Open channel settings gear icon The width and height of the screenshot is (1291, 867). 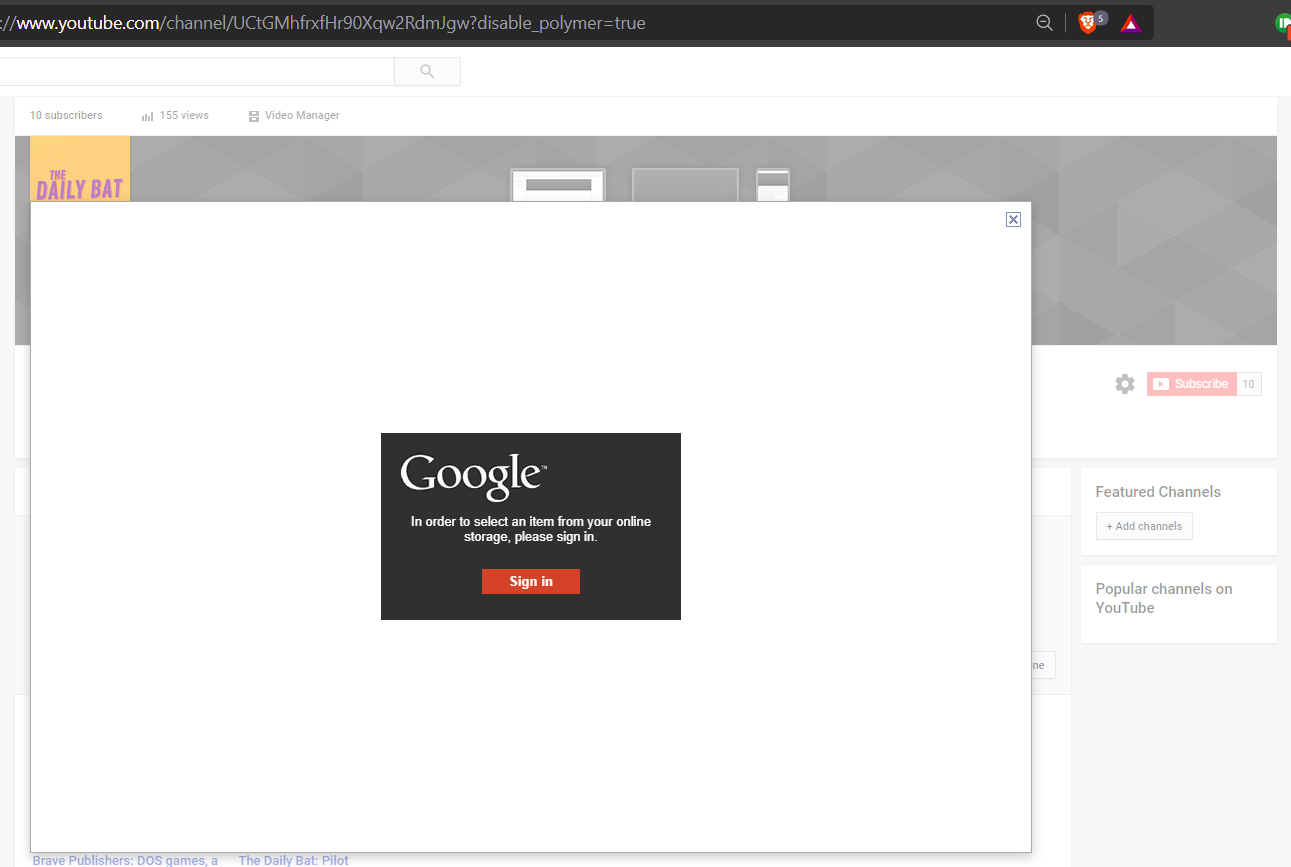[1125, 384]
